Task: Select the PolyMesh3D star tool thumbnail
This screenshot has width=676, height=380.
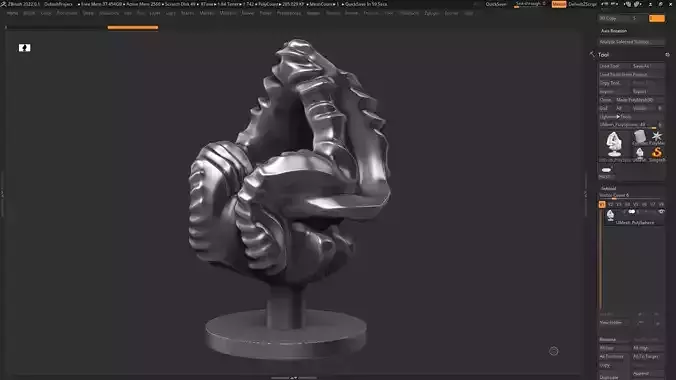Action: [657, 137]
